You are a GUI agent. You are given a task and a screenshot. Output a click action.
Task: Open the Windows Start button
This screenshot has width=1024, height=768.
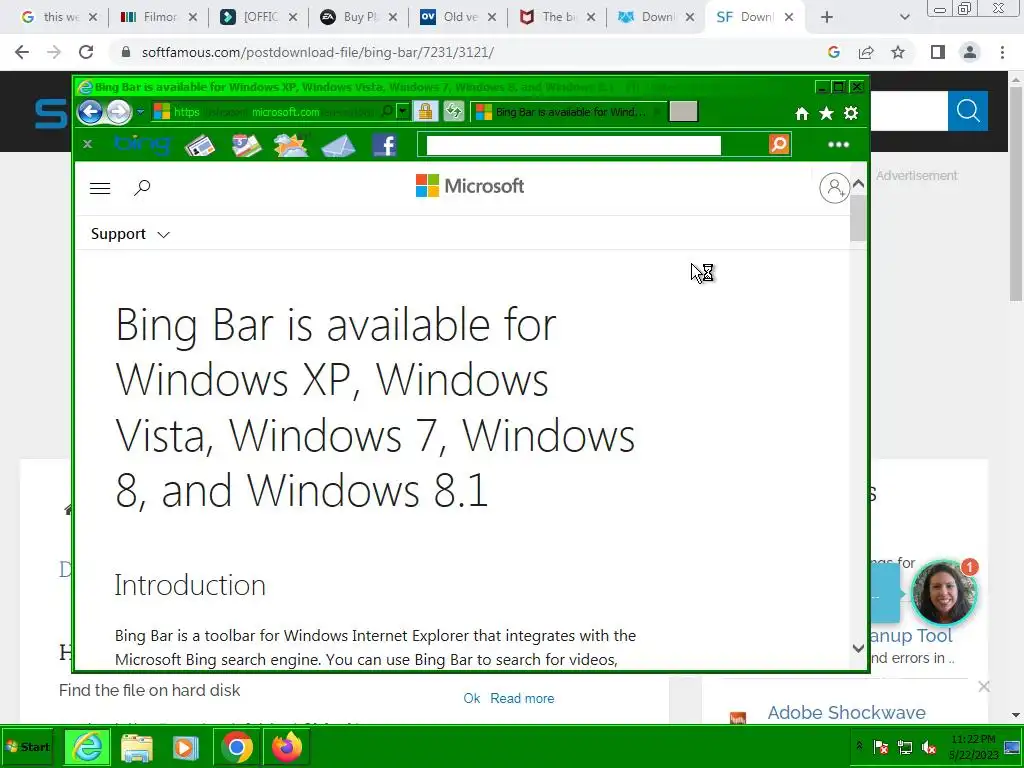(x=27, y=746)
